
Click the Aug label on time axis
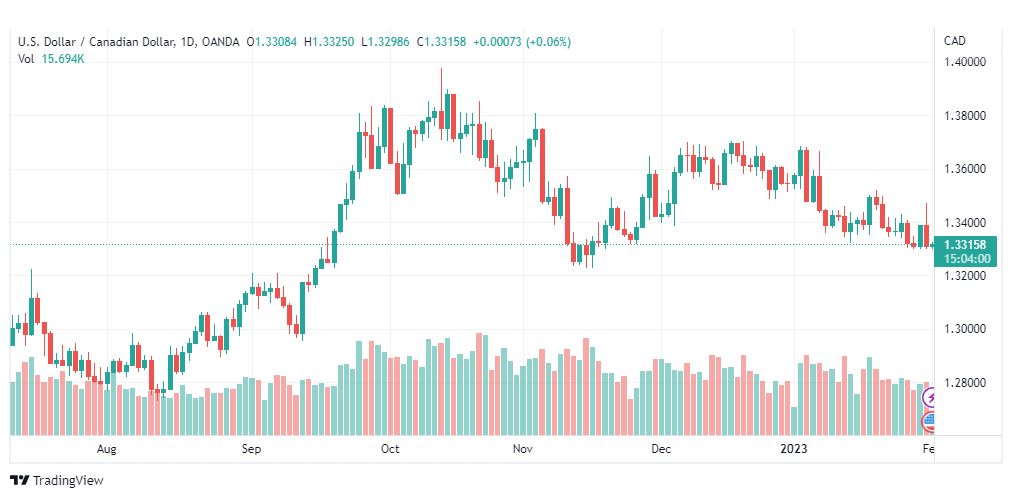tap(107, 449)
